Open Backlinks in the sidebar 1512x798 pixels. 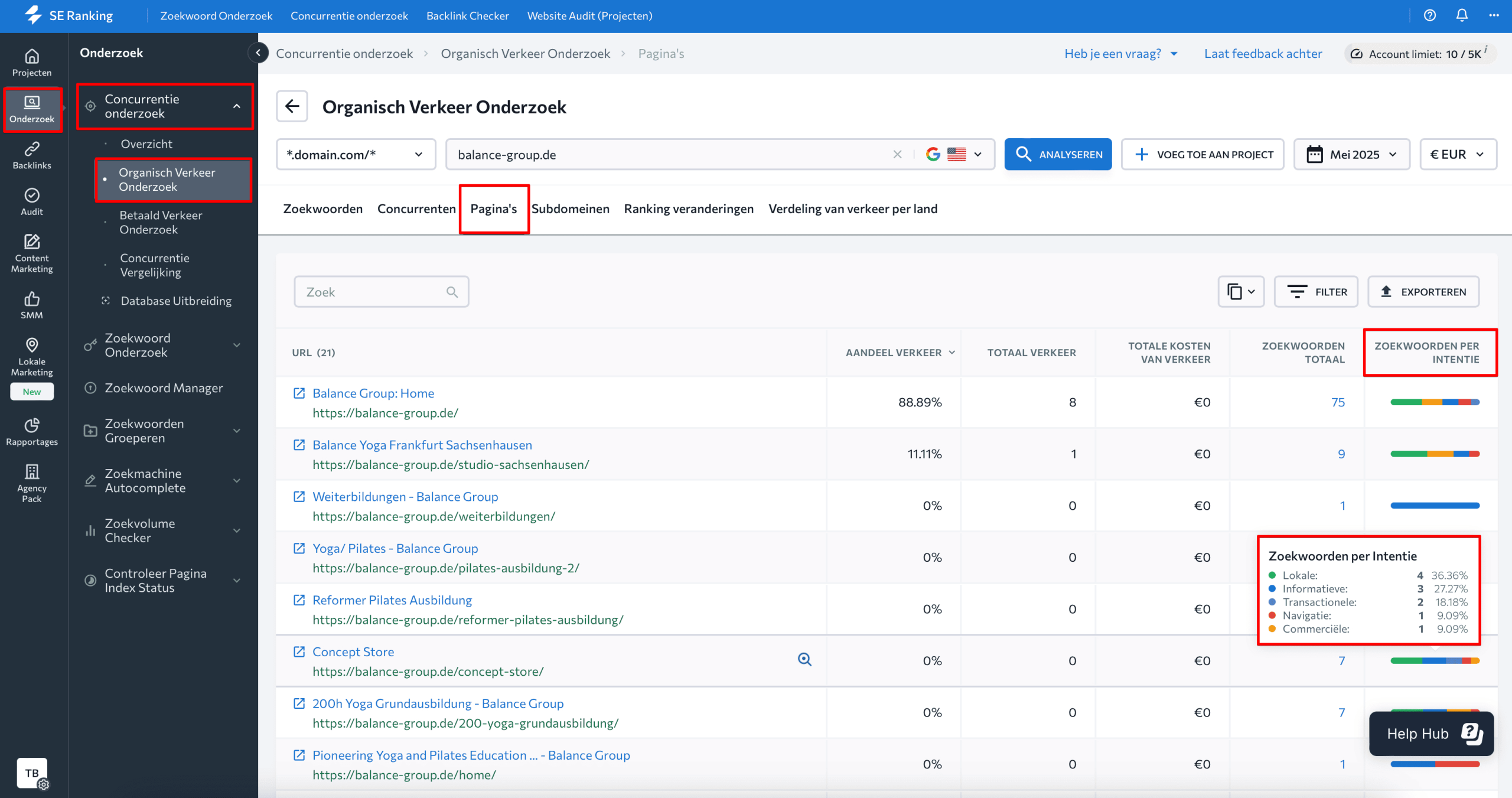point(32,155)
